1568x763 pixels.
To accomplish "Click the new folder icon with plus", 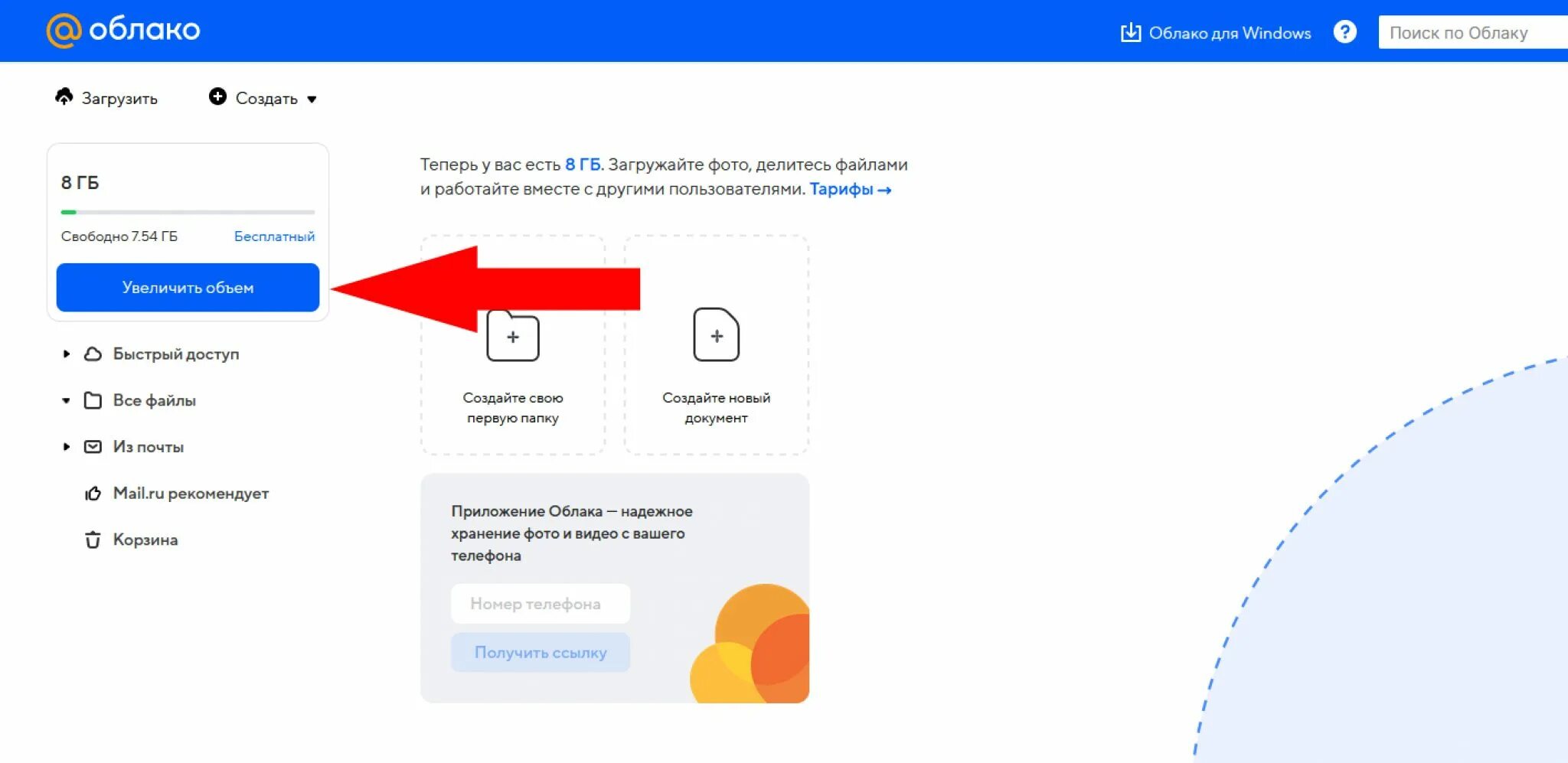I will pyautogui.click(x=513, y=335).
